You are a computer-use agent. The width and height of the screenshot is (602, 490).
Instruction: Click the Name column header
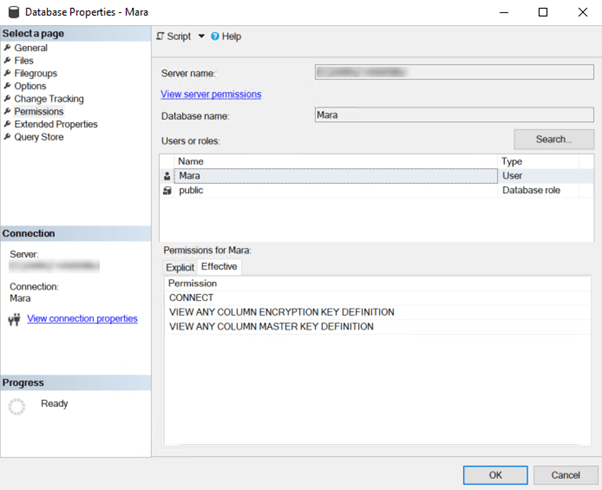(x=336, y=161)
